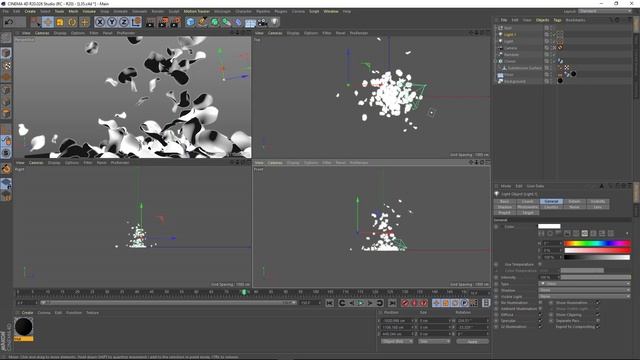Click the Hue rainbow color slider
This screenshot has width=640, height=360.
[x=597, y=244]
